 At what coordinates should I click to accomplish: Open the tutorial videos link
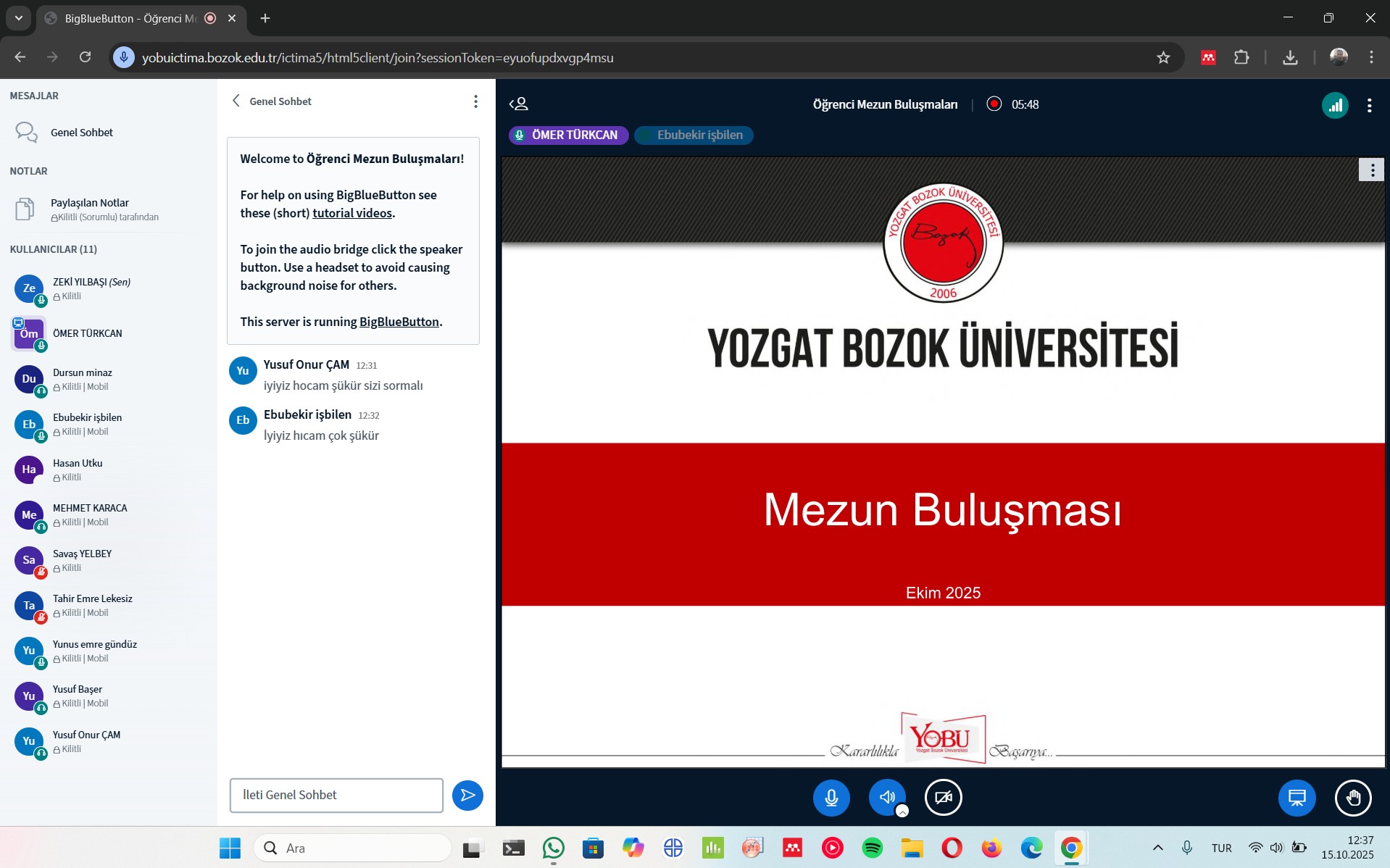(352, 213)
